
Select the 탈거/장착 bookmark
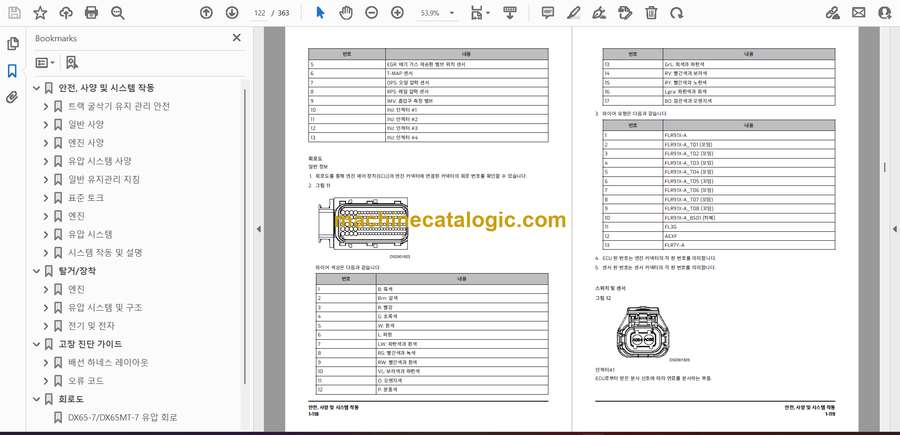pos(77,271)
